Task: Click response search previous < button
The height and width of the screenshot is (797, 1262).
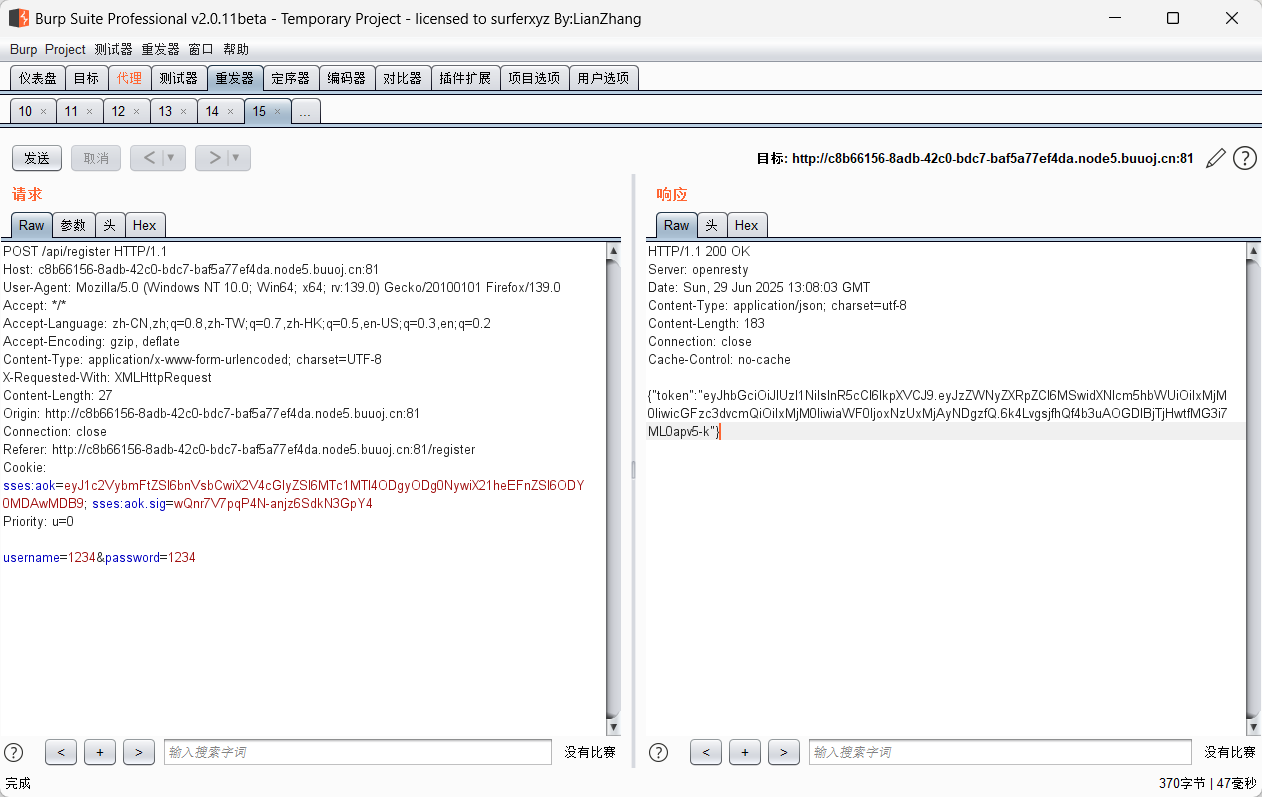Action: click(x=706, y=752)
